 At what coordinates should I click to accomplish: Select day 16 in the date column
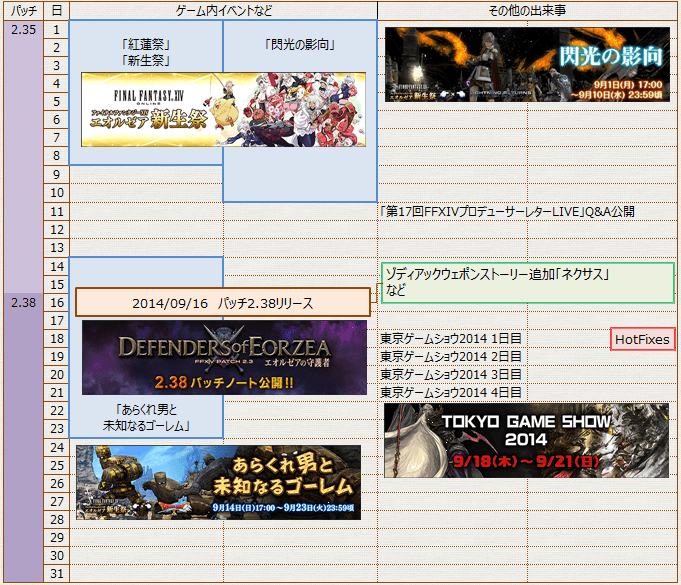tap(56, 302)
